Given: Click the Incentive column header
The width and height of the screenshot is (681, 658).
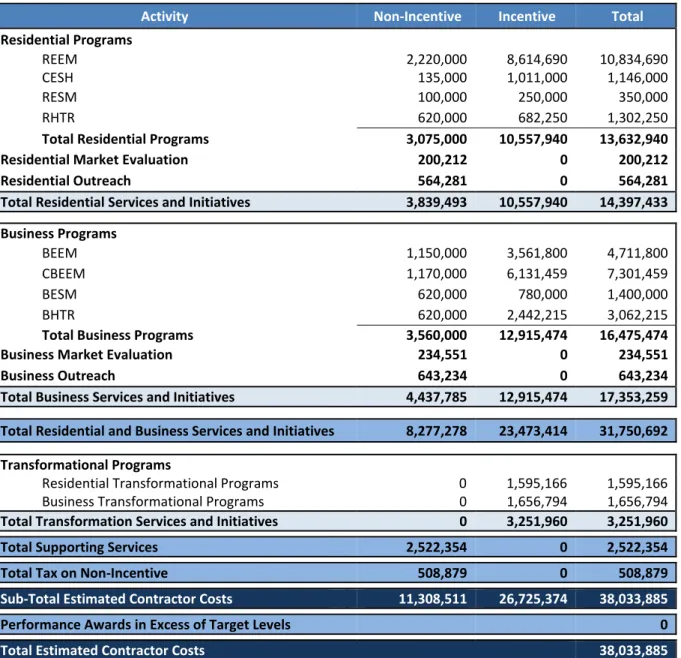Looking at the screenshot, I should point(526,17).
